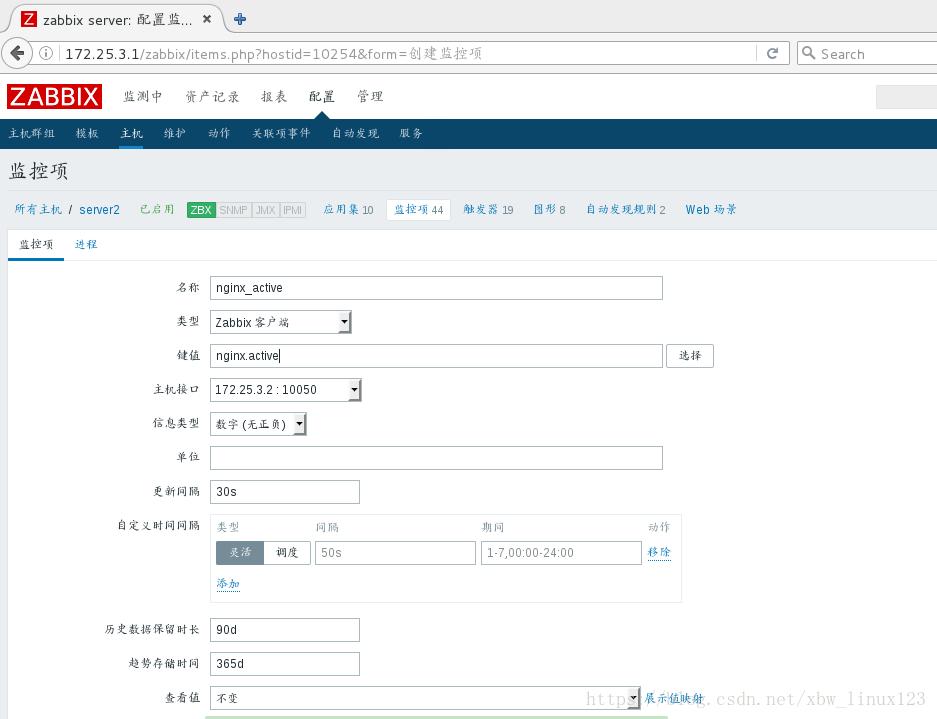Go to 动作 submenu
937x719 pixels.
[219, 133]
